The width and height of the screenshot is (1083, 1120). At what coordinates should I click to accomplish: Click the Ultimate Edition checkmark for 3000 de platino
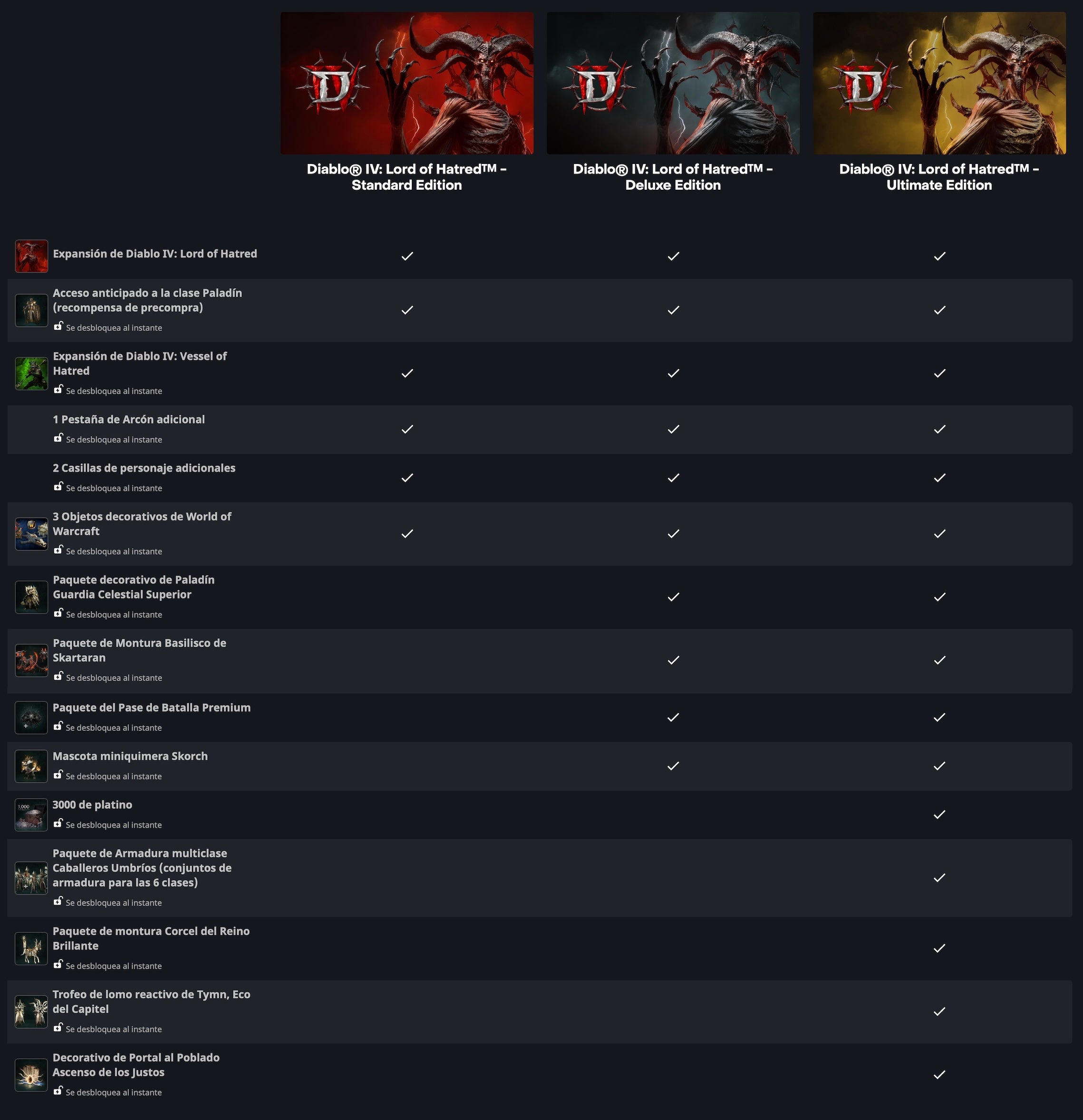[x=939, y=814]
